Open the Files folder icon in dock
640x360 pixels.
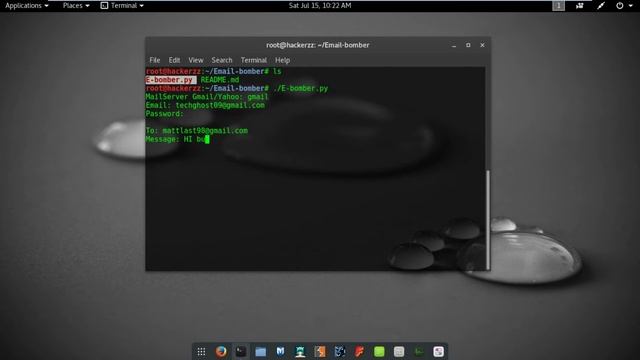[x=260, y=351]
